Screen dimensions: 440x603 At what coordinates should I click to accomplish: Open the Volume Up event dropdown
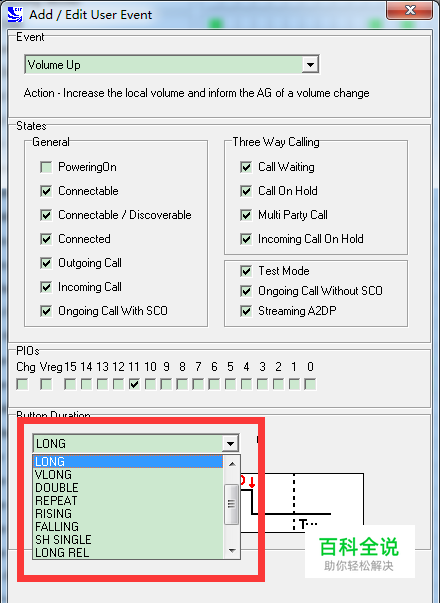pyautogui.click(x=310, y=64)
